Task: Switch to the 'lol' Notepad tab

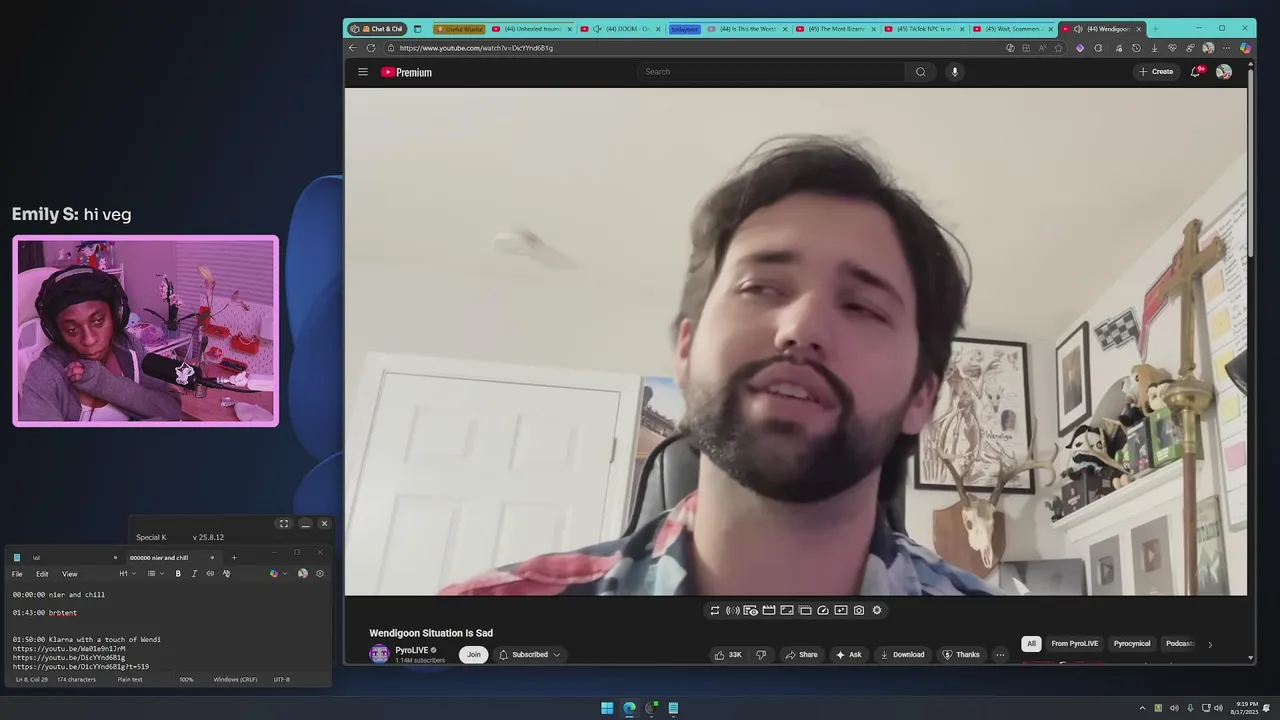Action: (x=62, y=558)
